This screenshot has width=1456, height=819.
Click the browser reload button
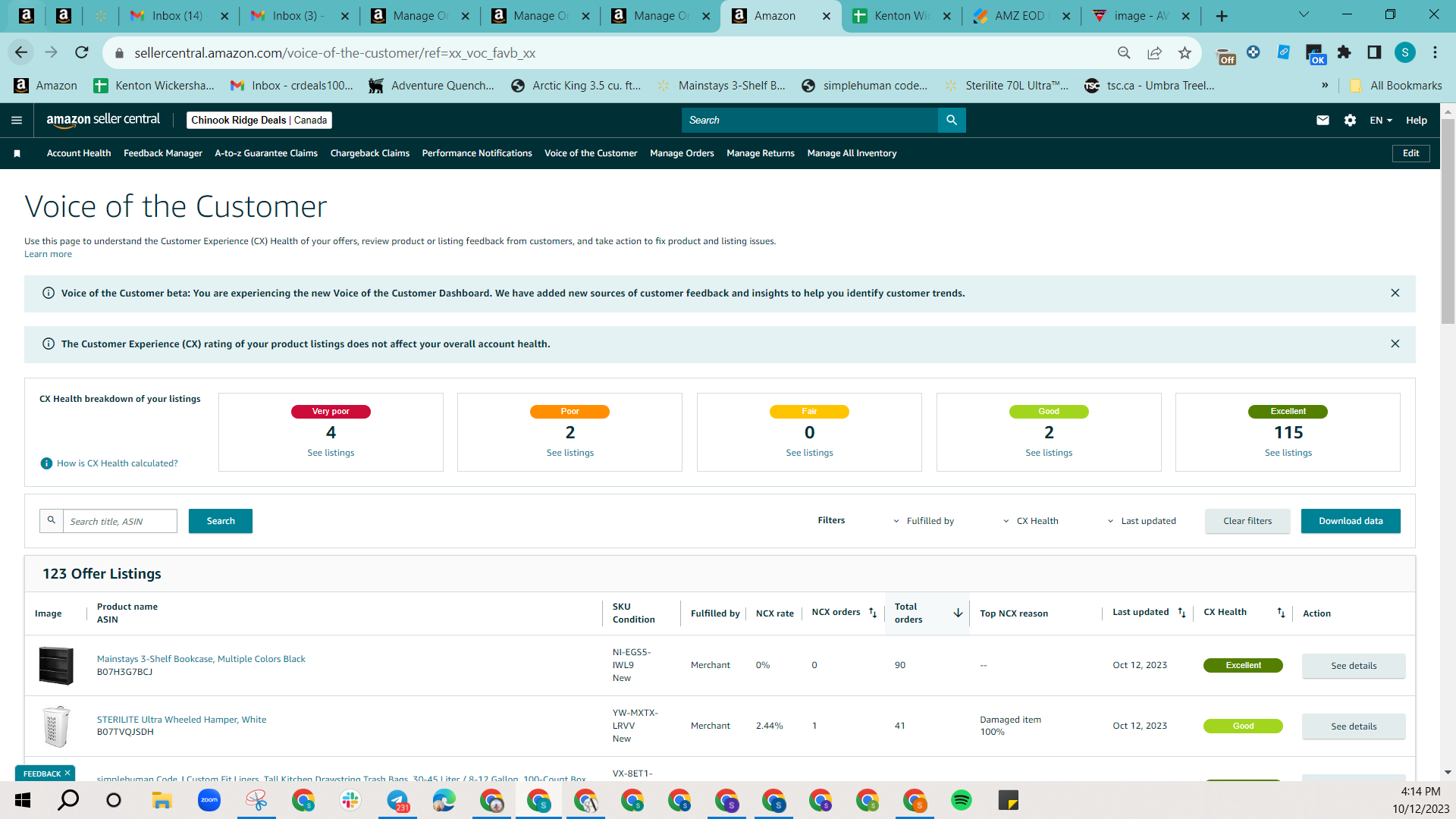click(x=82, y=52)
